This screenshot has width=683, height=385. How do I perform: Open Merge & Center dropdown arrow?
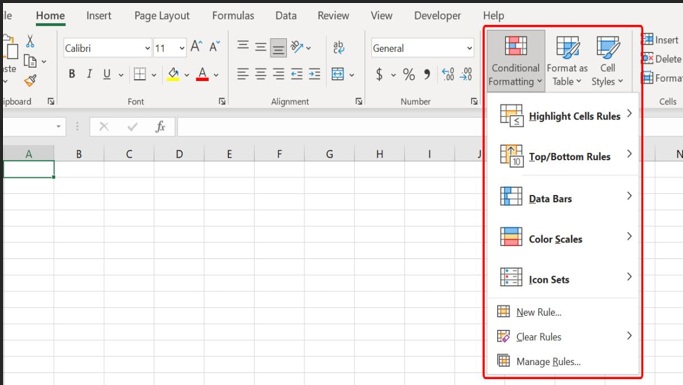click(352, 75)
